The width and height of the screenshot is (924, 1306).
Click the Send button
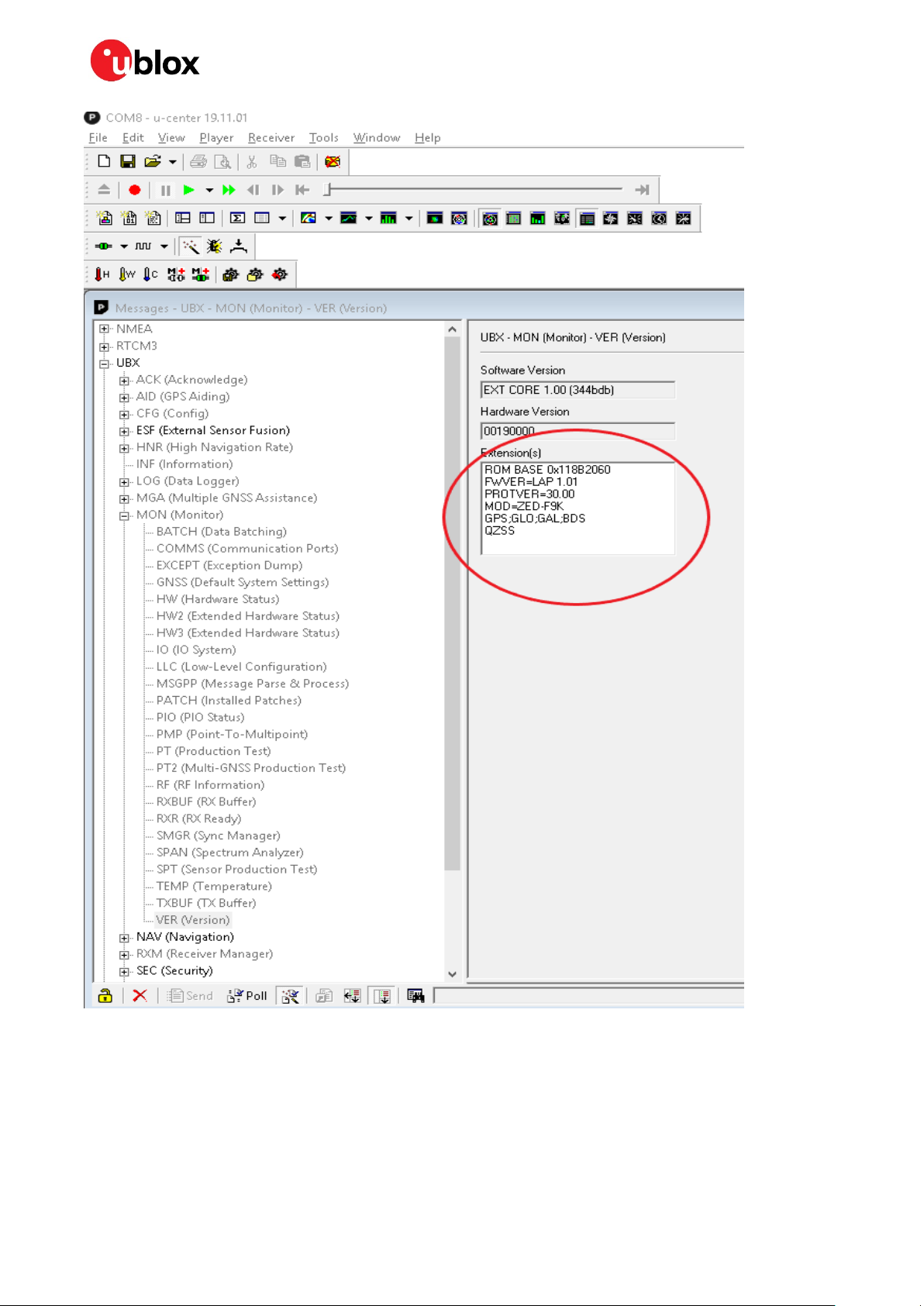coord(191,996)
